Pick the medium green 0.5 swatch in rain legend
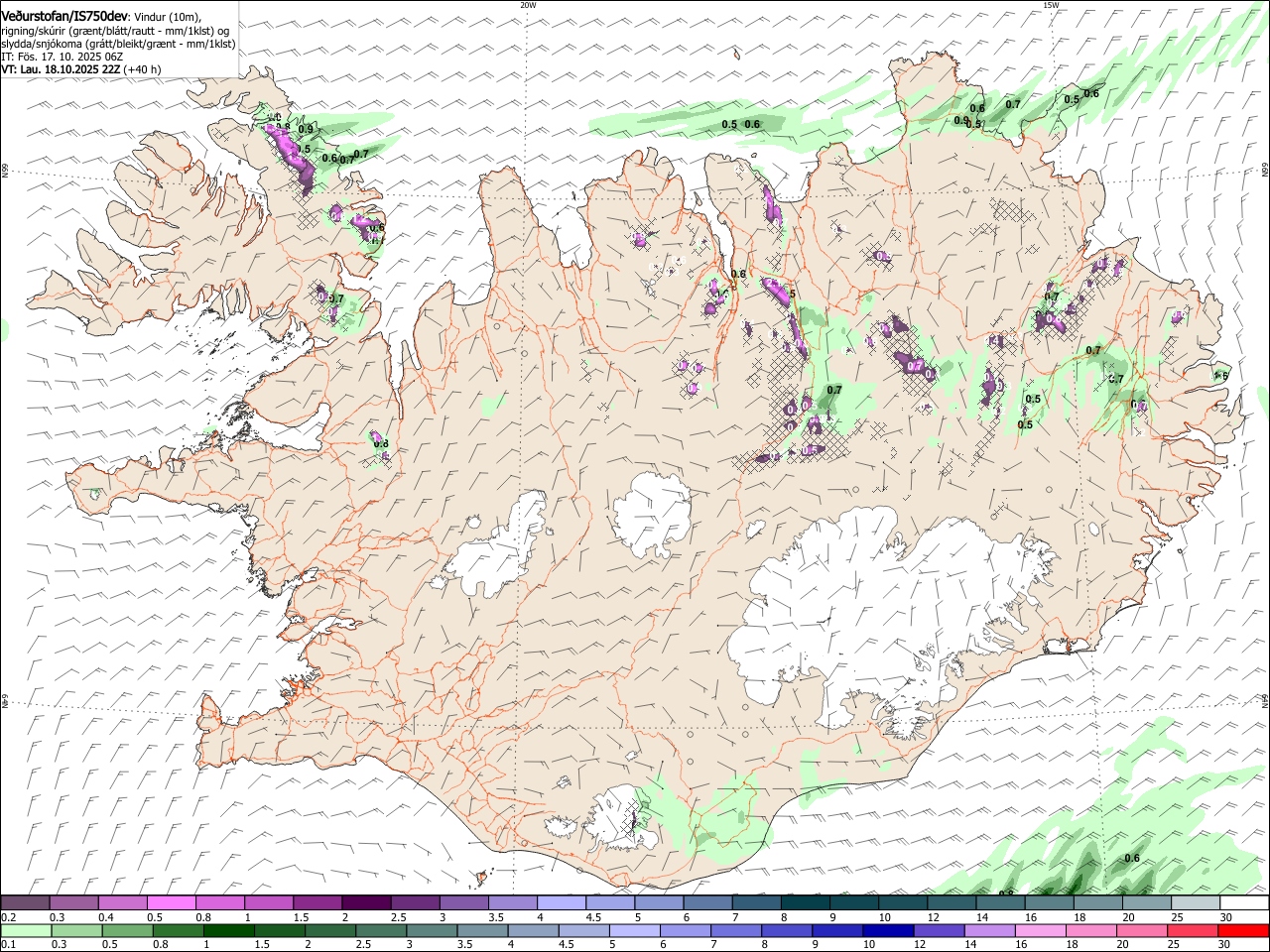 [127, 931]
